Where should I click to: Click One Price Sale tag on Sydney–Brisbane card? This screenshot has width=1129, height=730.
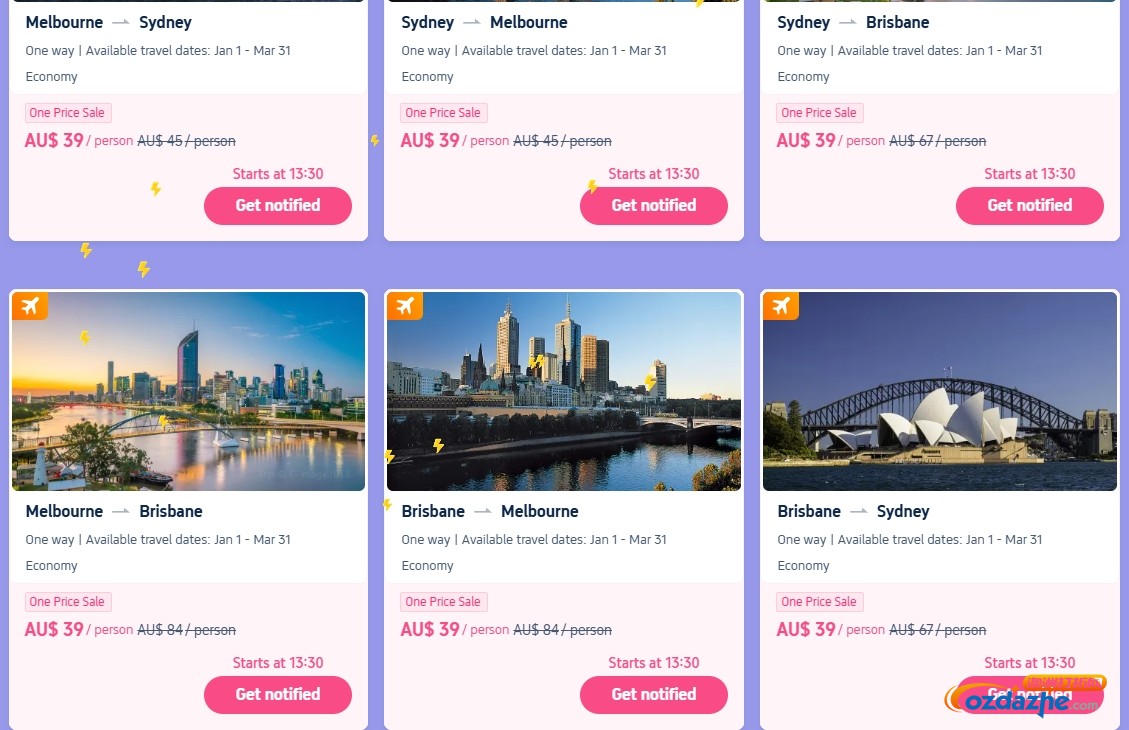click(x=819, y=113)
